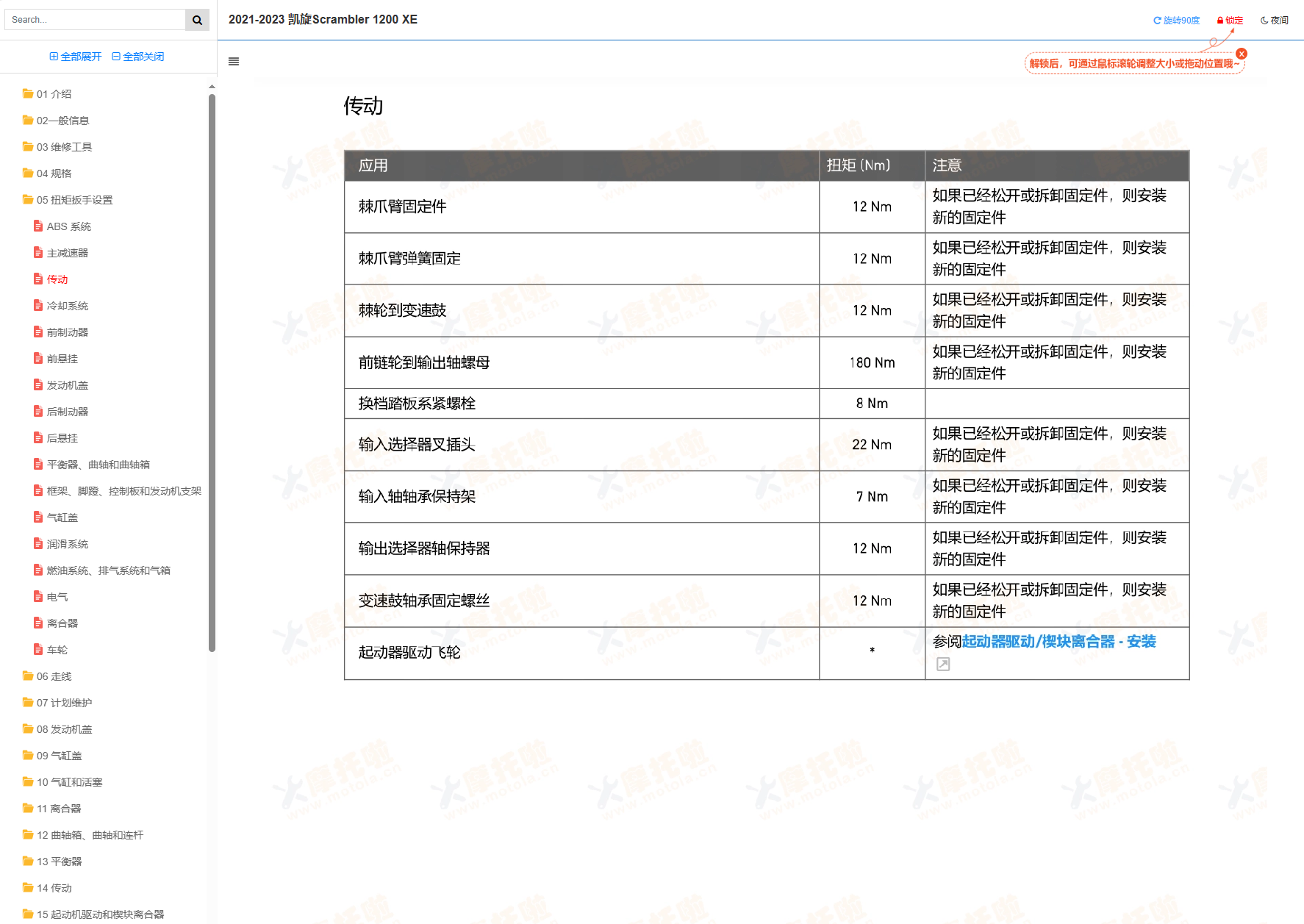
Task: Close the orange unlock hint tooltip
Action: click(1242, 54)
